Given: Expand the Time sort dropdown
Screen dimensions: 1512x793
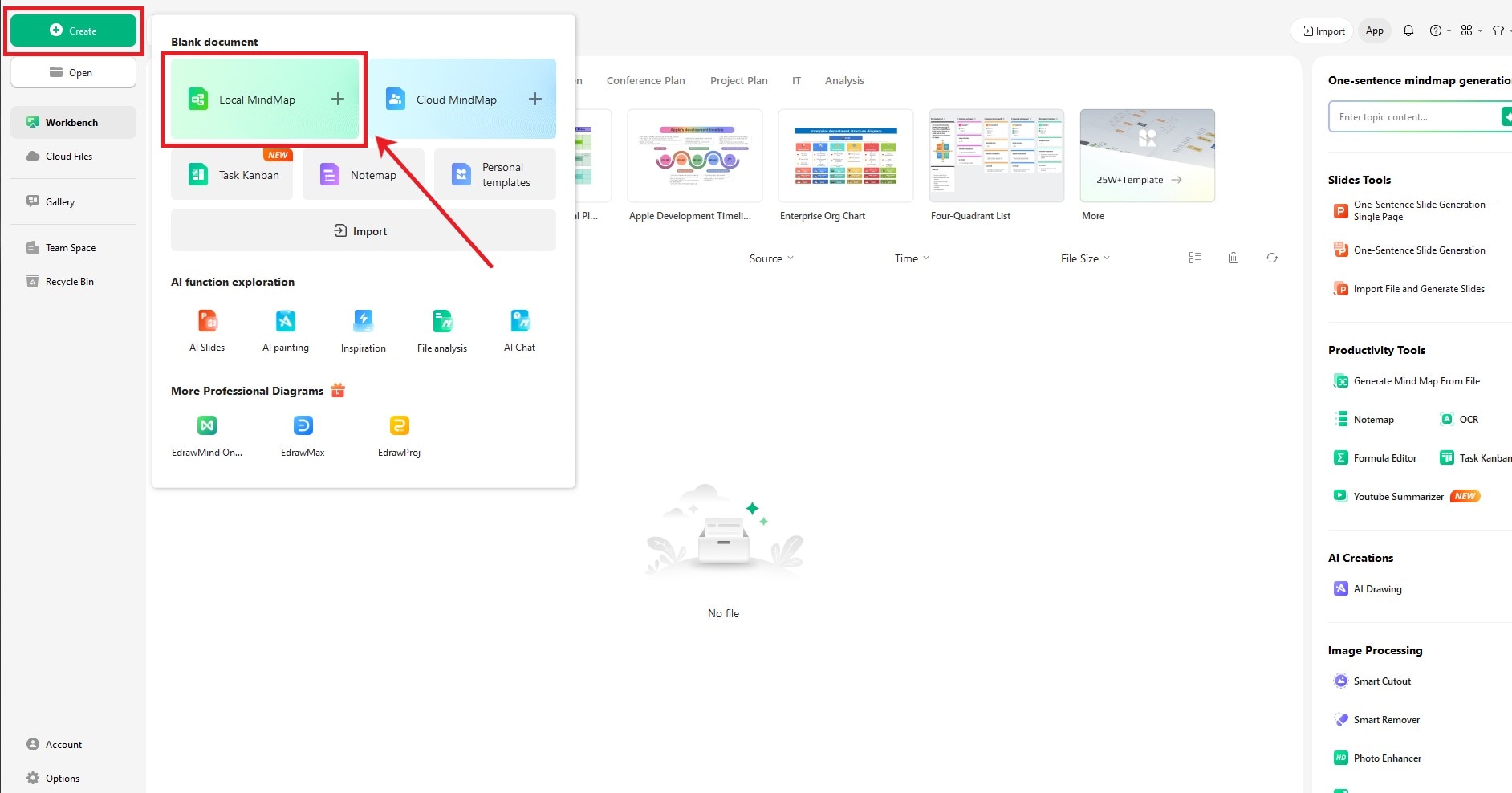Looking at the screenshot, I should point(912,258).
